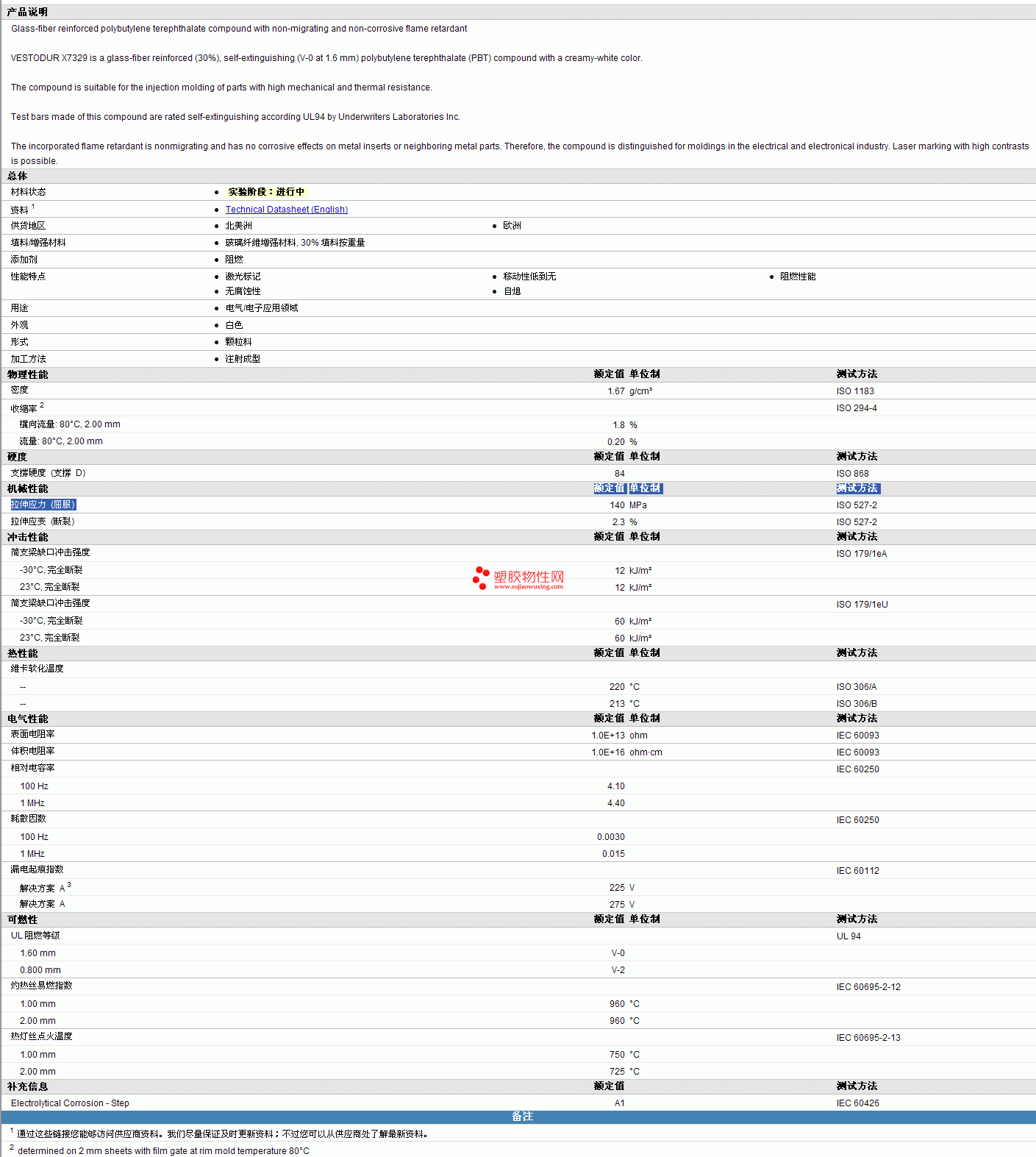Open the Technical Datasheet (English) link

(286, 210)
